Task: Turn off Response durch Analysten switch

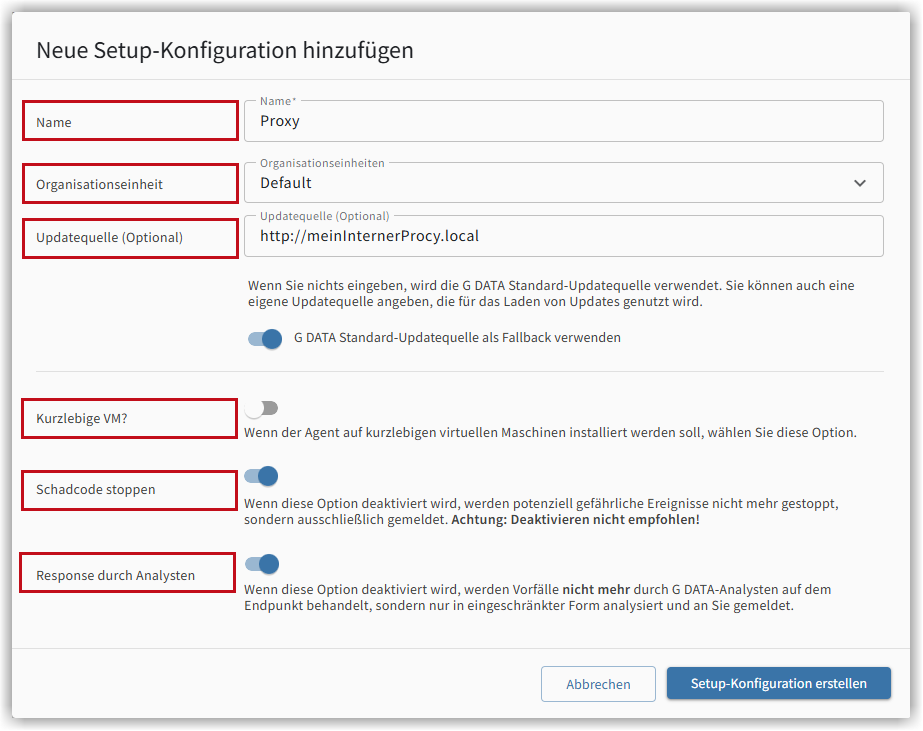Action: tap(262, 564)
